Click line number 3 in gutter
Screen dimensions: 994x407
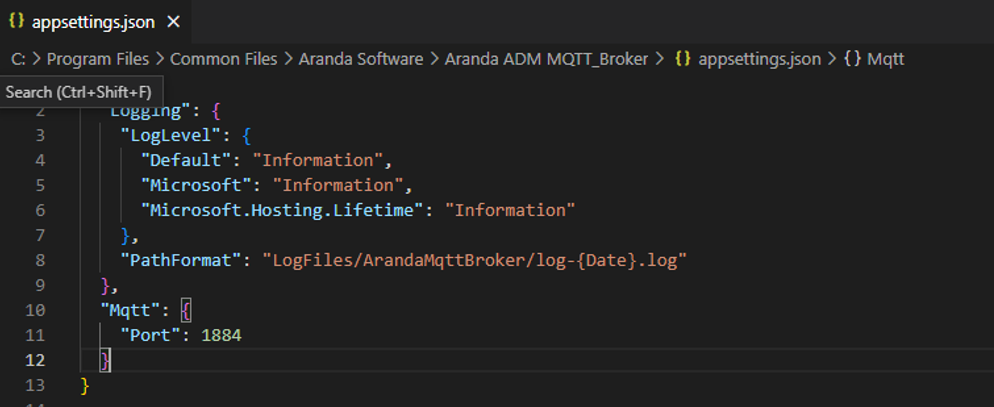41,135
